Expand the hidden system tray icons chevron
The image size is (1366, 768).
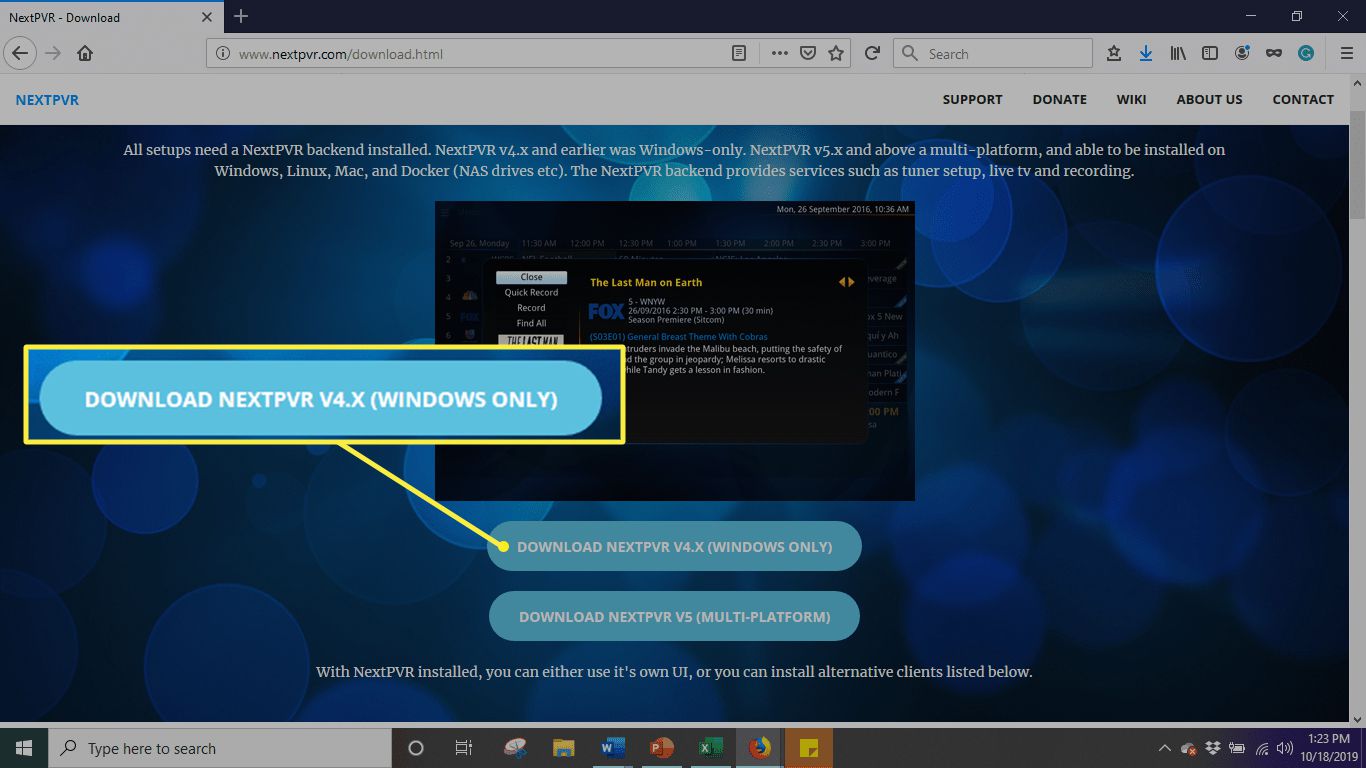click(x=1164, y=748)
